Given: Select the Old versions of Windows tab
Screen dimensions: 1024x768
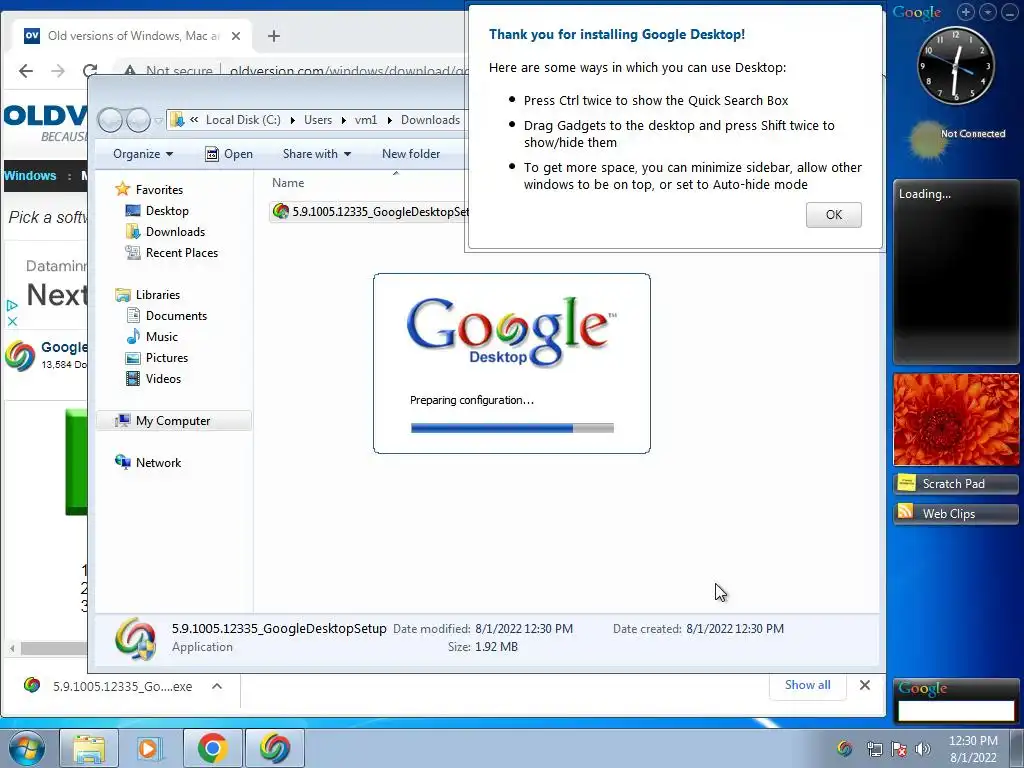Looking at the screenshot, I should [132, 36].
